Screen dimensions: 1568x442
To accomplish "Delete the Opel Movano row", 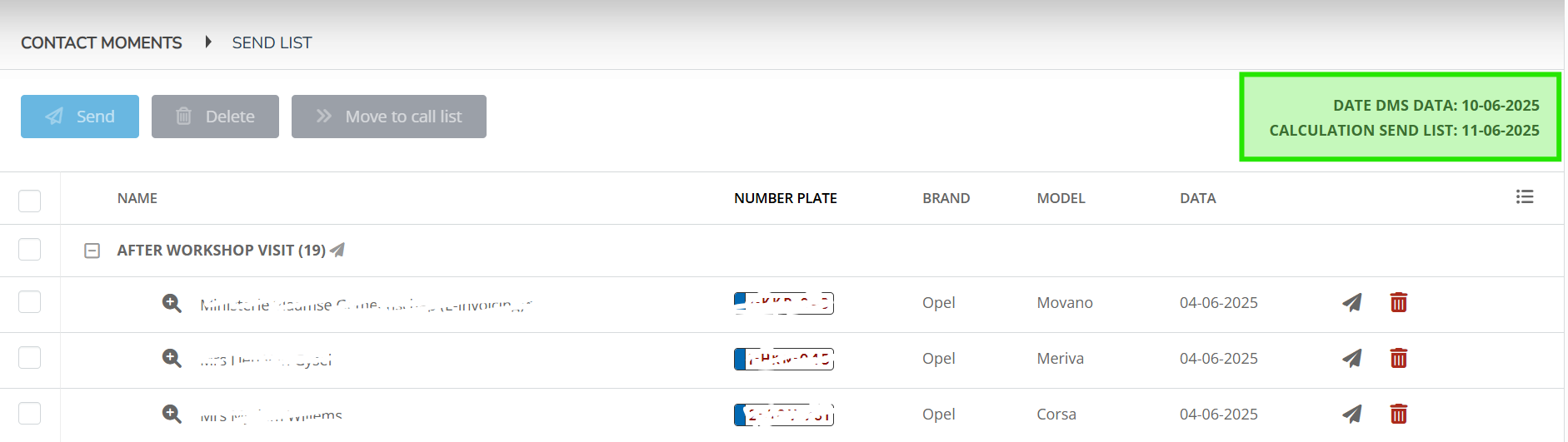I will click(1399, 302).
